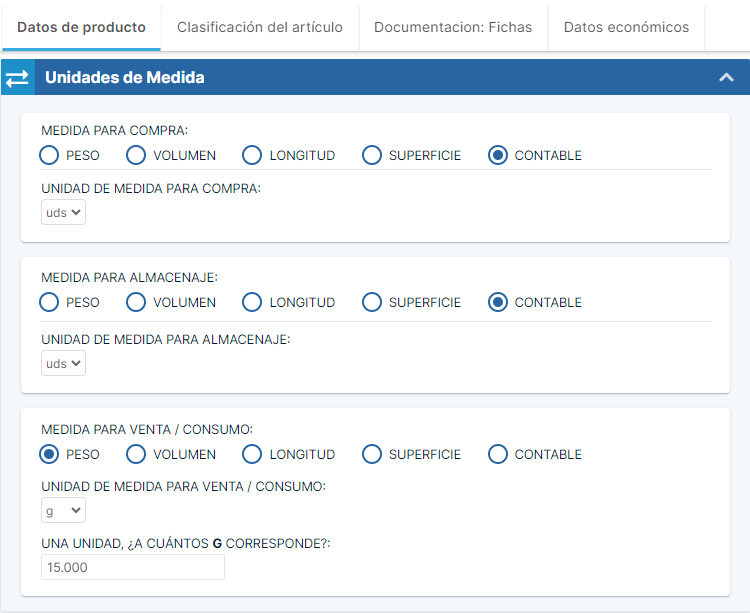The height and width of the screenshot is (613, 750).
Task: Click the grams per unit field showing 15.000
Action: pos(132,567)
